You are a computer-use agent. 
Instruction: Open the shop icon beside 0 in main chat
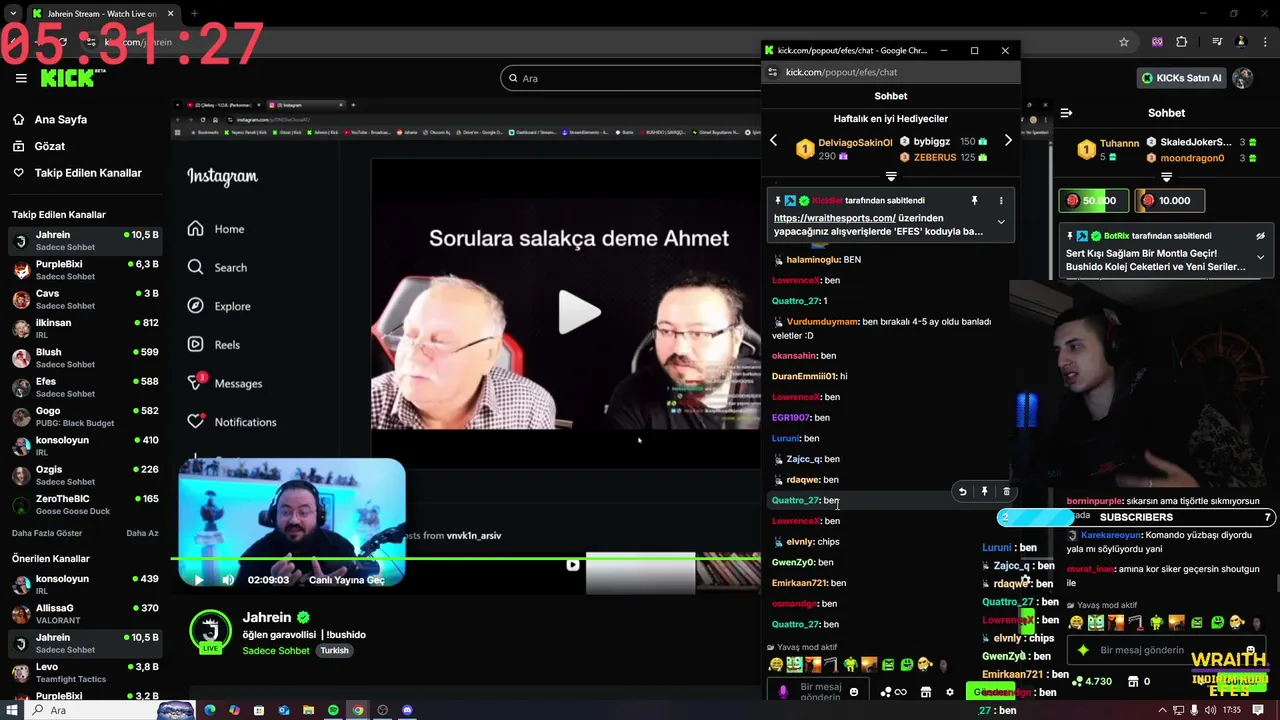[1132, 681]
